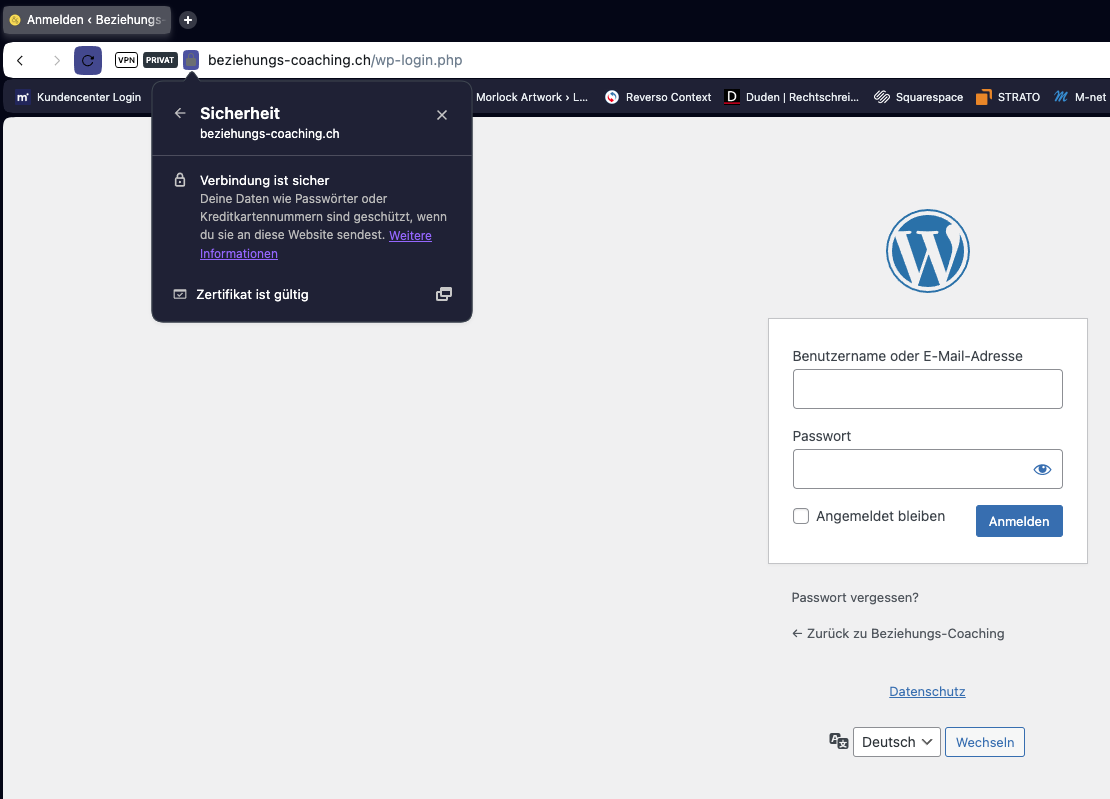Screen dimensions: 1110x799
Task: Open Morlock Artwork bookmark
Action: (x=532, y=97)
